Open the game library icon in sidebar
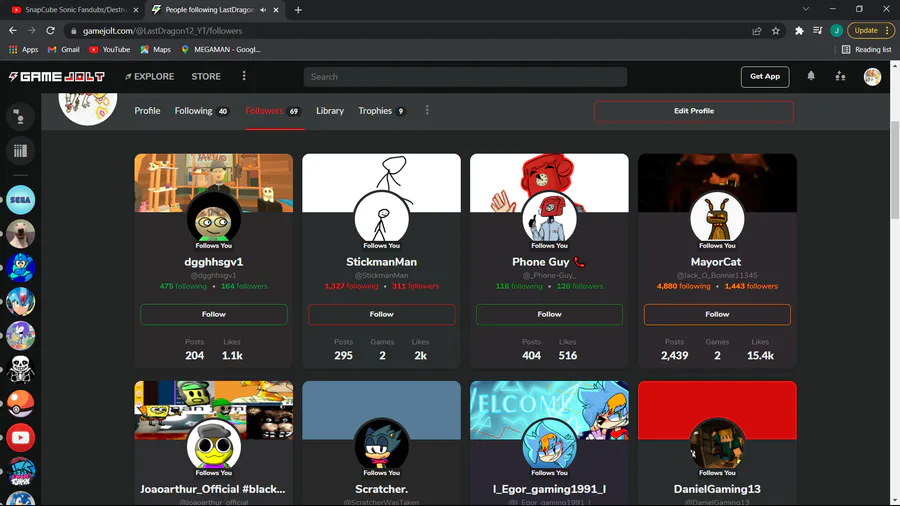900x506 pixels. [x=20, y=151]
